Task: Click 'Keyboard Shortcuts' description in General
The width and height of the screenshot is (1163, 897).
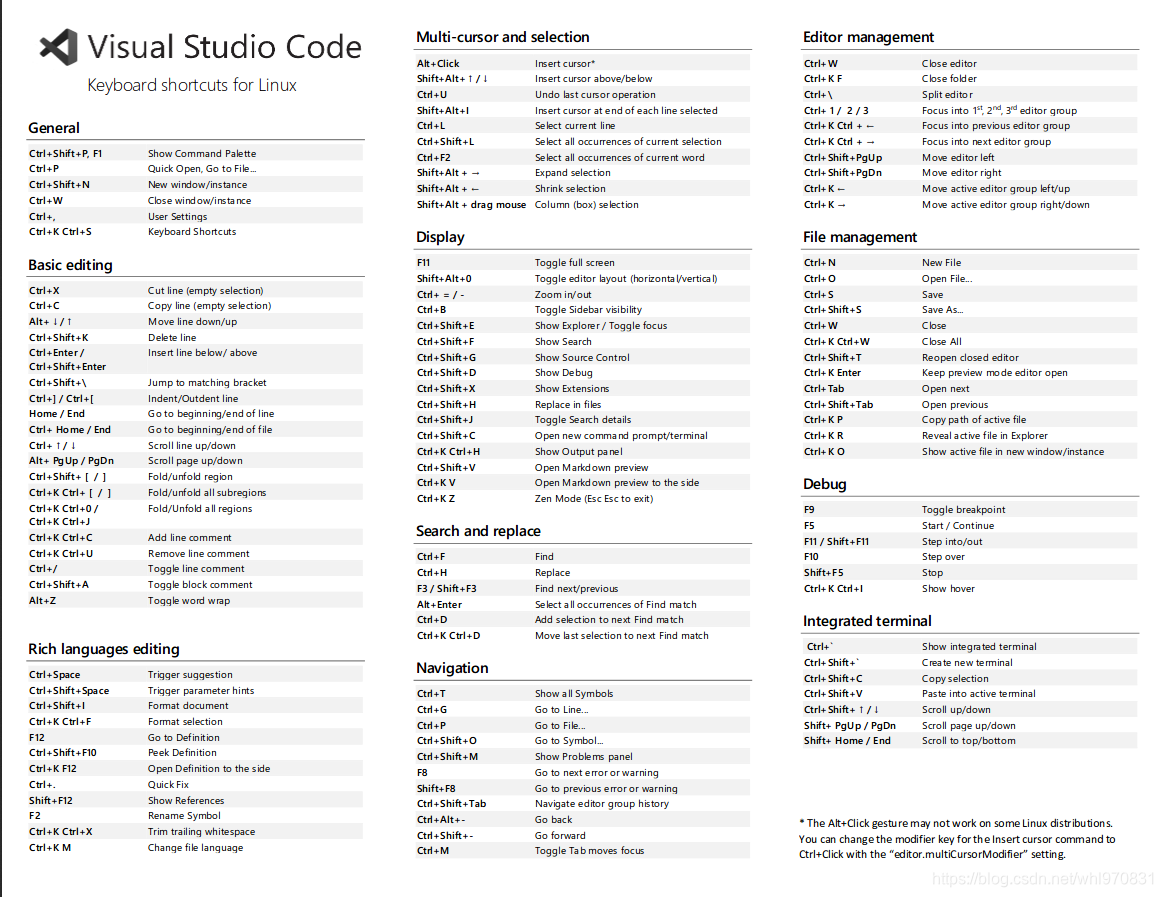Action: coord(192,232)
